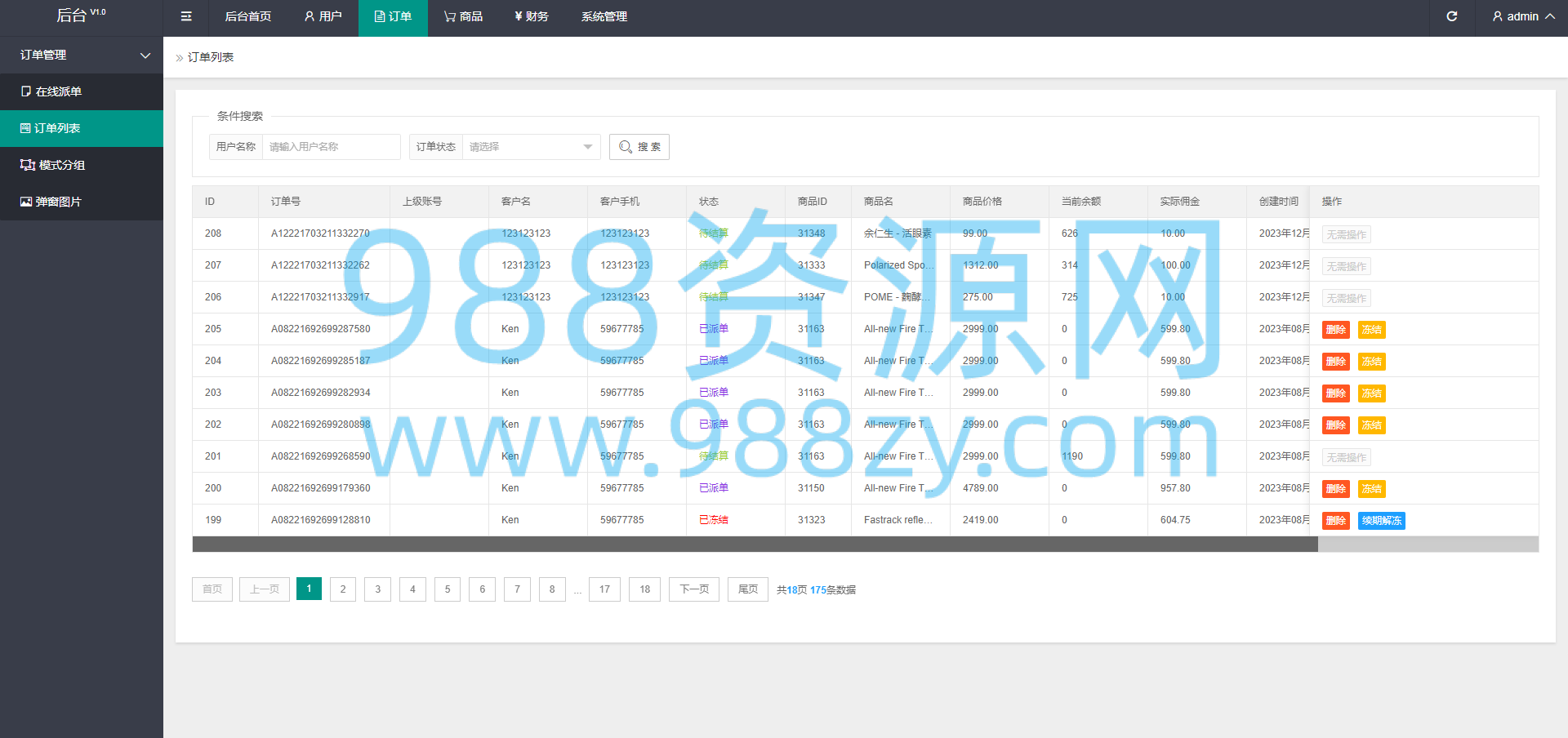Go to 后台首页 tab
This screenshot has width=1568, height=738.
[x=248, y=16]
